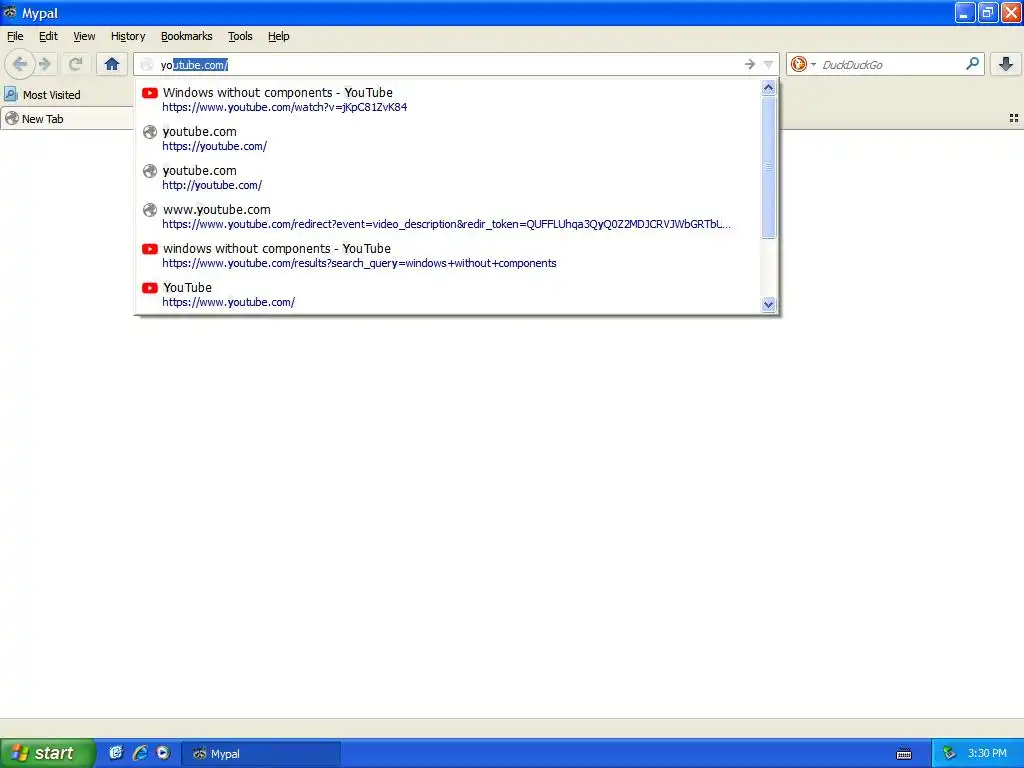Screen dimensions: 1024x768
Task: Click the Mypal taskbar button
Action: [x=261, y=754]
